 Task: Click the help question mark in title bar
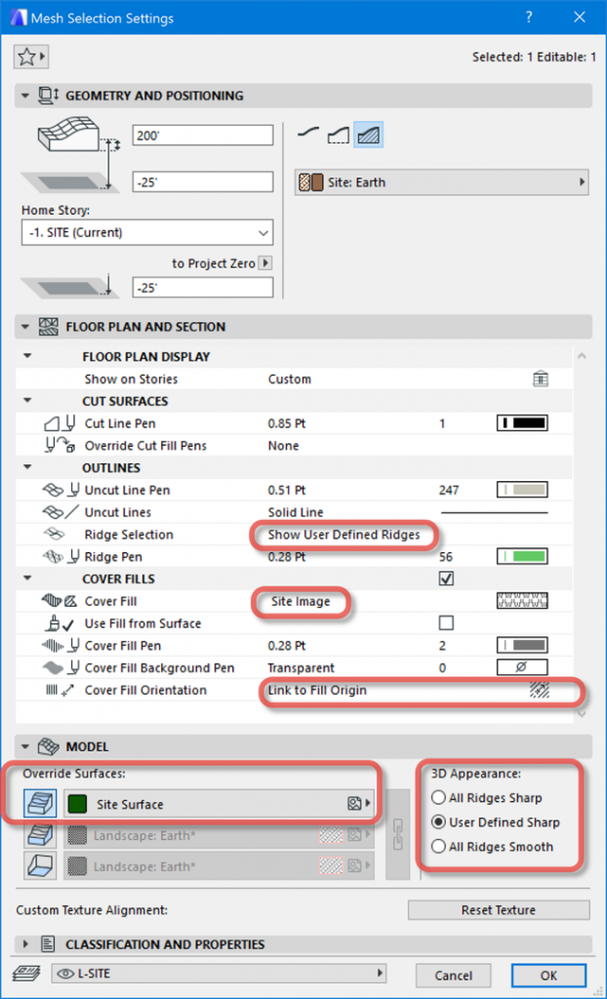529,17
